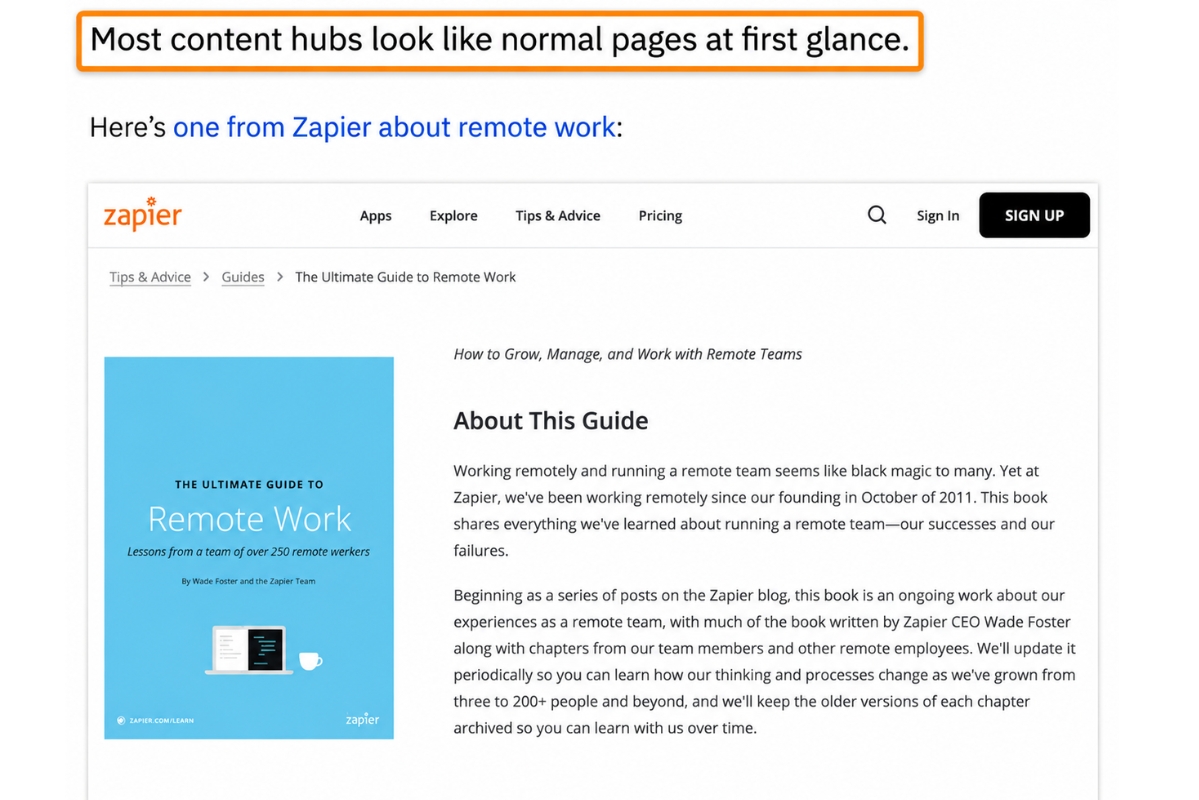Go to the Pricing page
This screenshot has height=800, width=1199.
(x=660, y=216)
